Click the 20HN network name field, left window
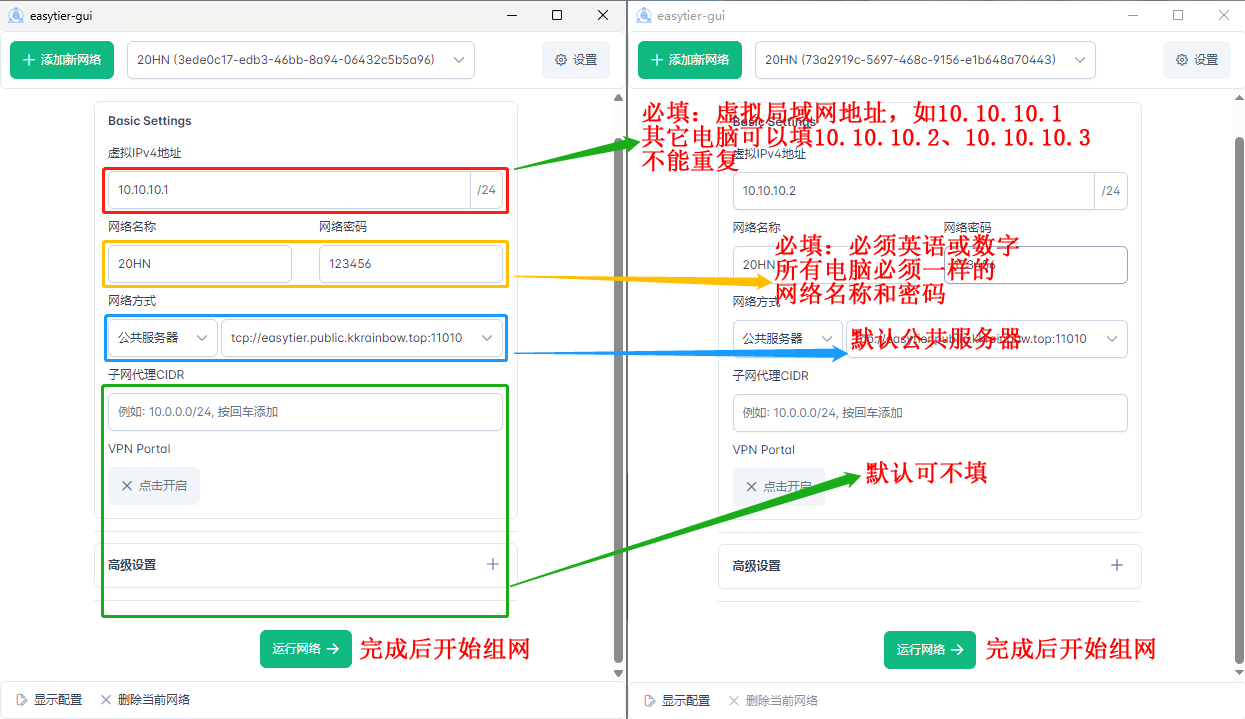This screenshot has width=1245, height=719. (200, 264)
